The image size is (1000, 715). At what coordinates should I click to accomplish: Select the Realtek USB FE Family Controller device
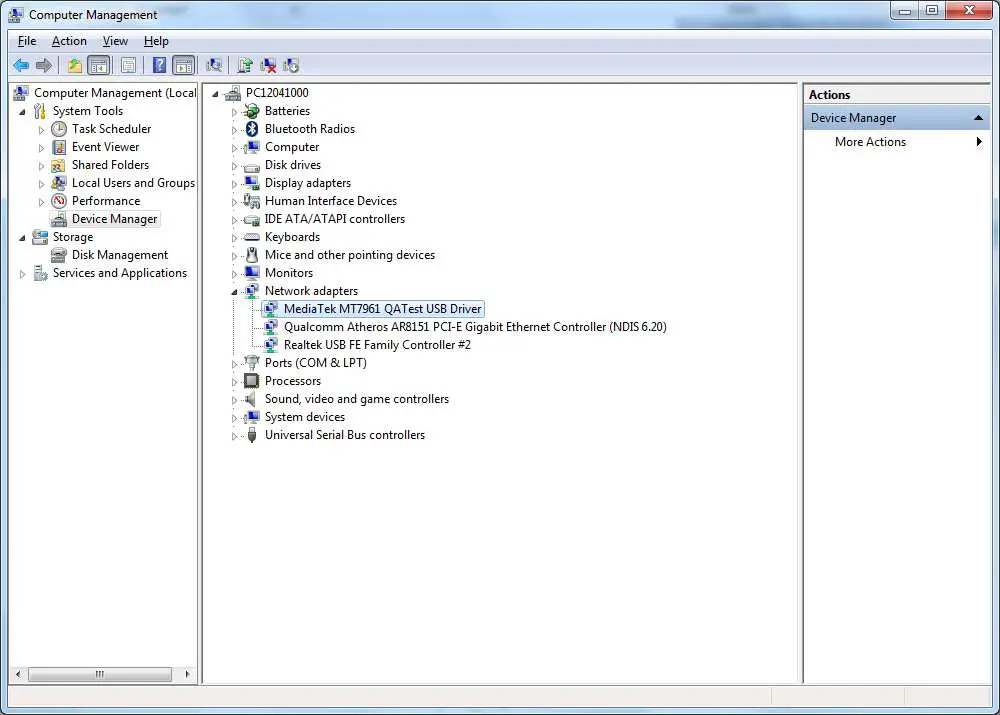tap(375, 344)
